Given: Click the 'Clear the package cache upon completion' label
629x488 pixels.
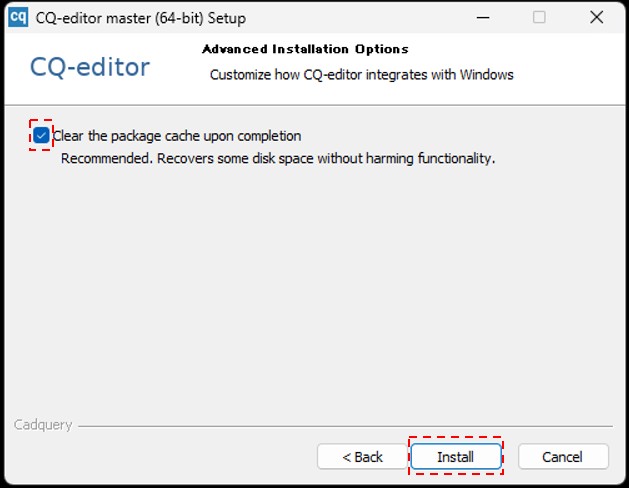Looking at the screenshot, I should pyautogui.click(x=177, y=136).
